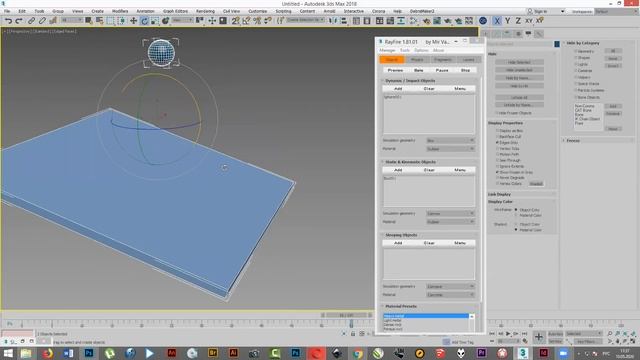640x360 pixels.
Task: Click Play Animation in the playback controls
Action: click(508, 334)
